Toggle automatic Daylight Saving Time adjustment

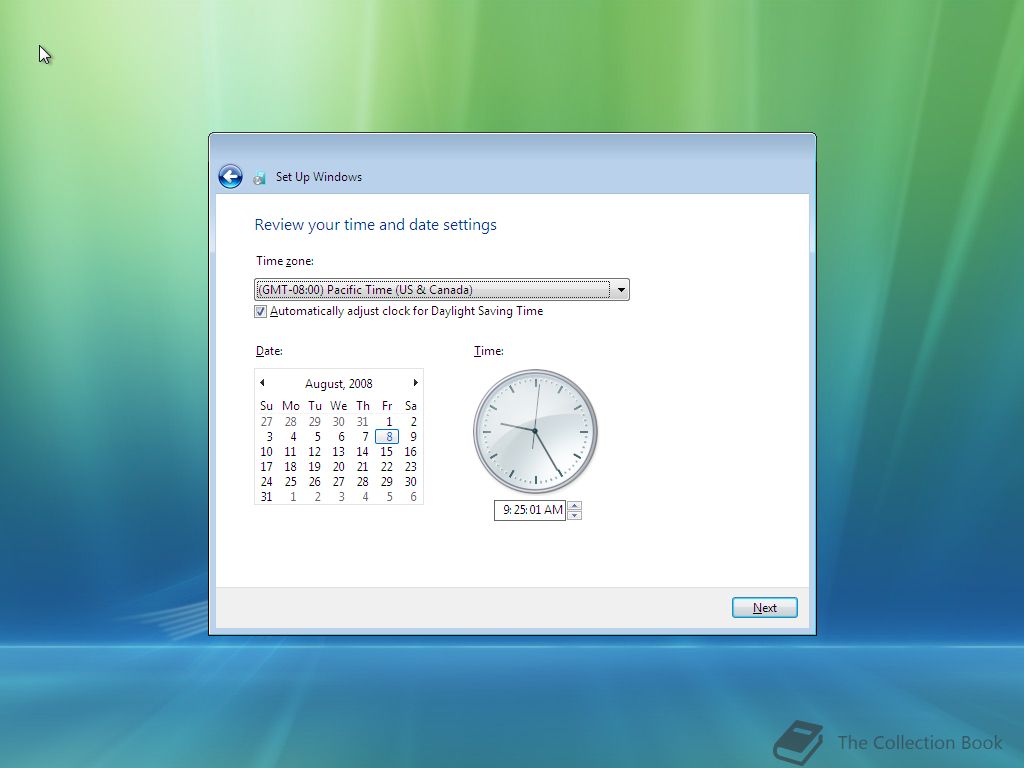click(261, 312)
